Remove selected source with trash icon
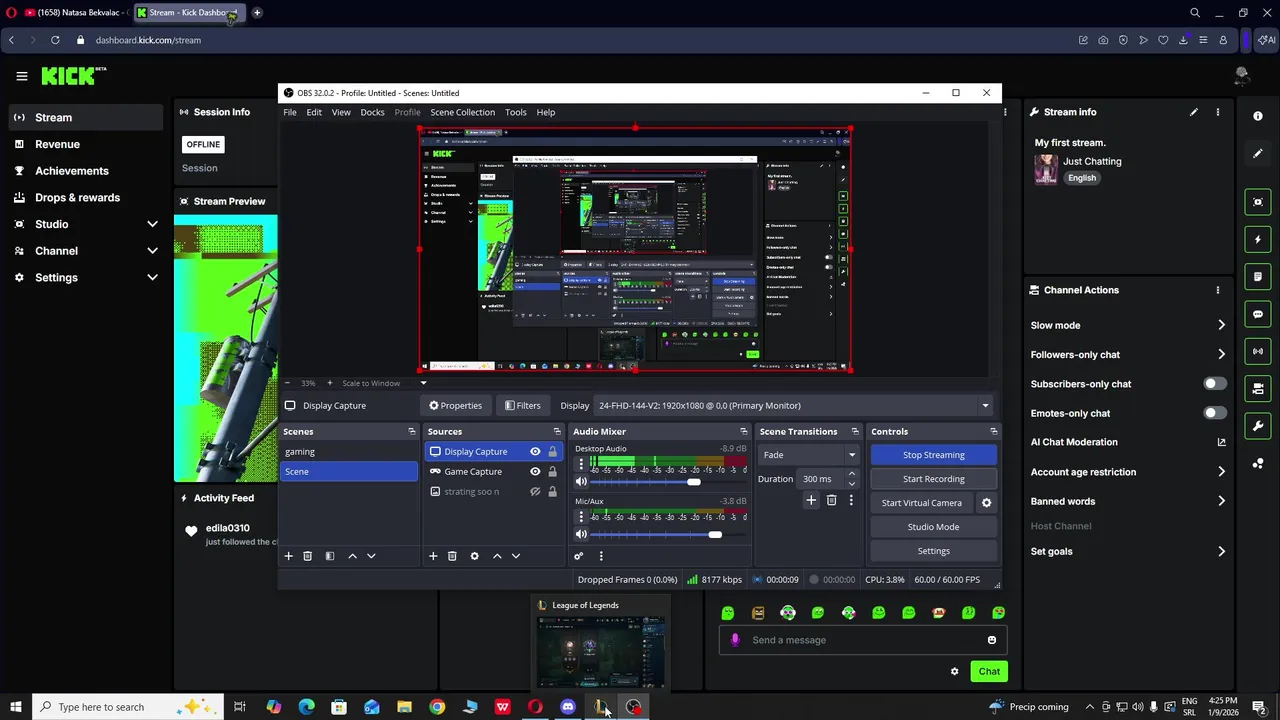This screenshot has height=720, width=1280. pos(452,556)
